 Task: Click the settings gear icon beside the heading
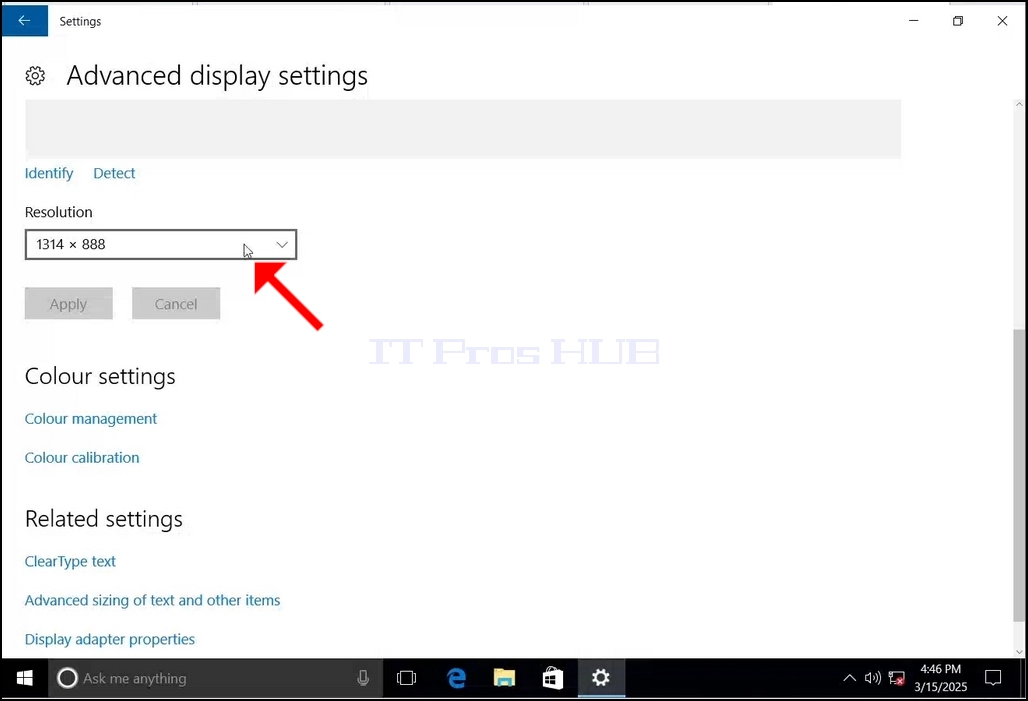click(35, 76)
